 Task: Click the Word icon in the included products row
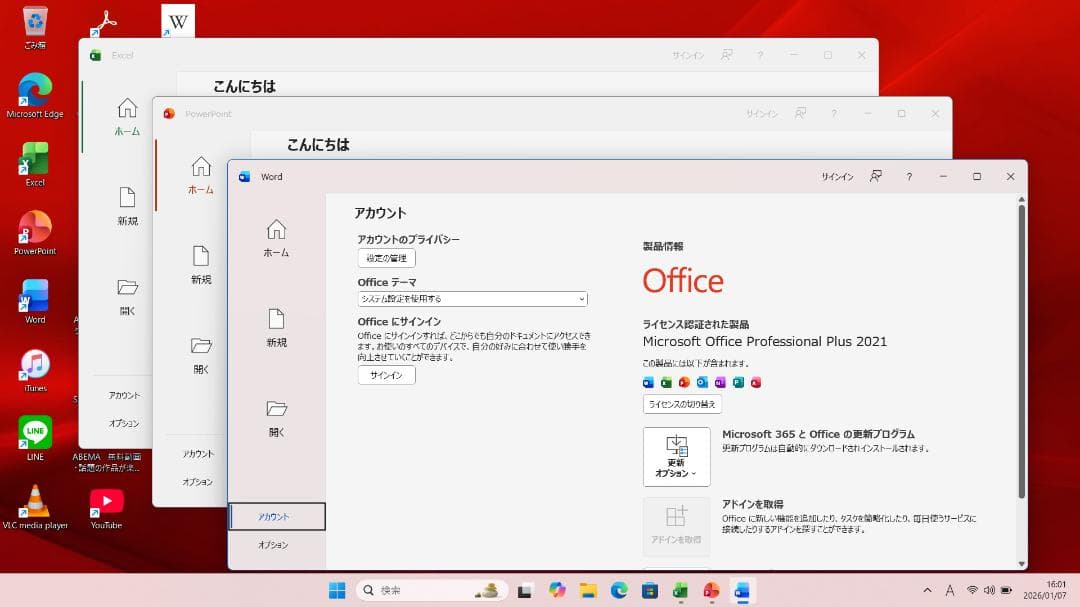point(648,382)
